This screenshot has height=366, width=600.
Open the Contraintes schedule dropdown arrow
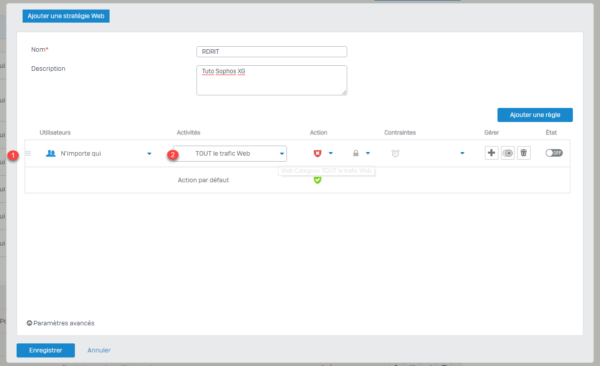[462, 153]
